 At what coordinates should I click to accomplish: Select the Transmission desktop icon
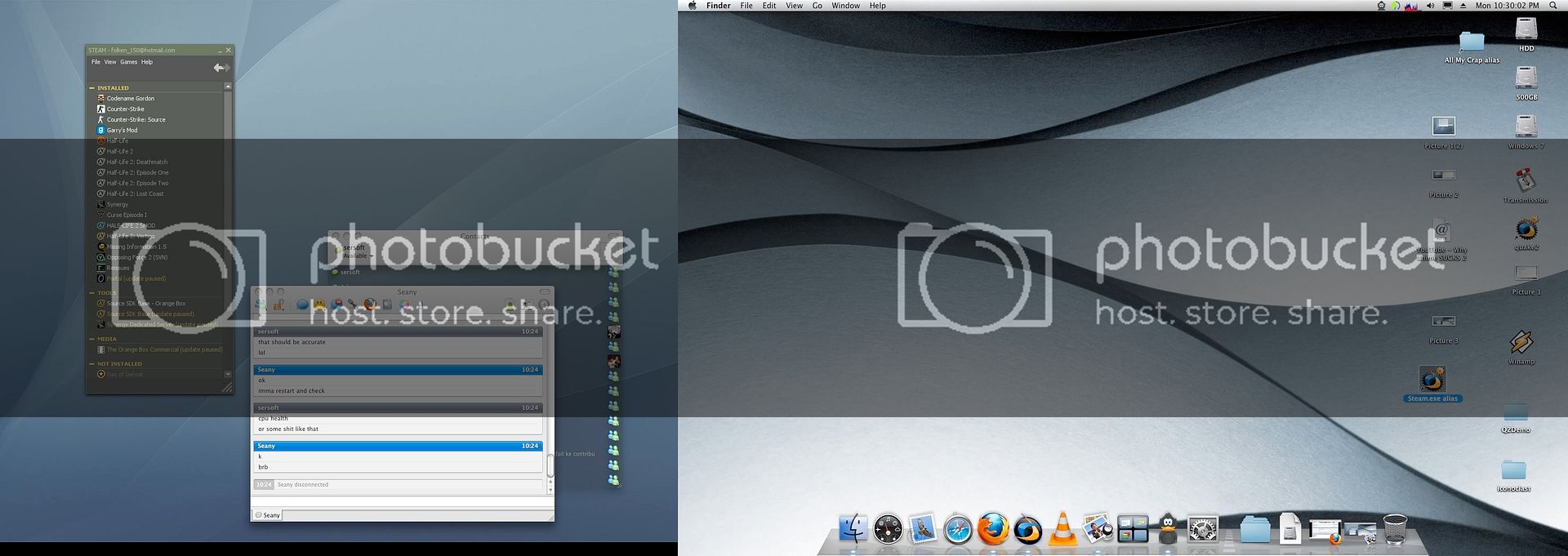[x=1526, y=185]
